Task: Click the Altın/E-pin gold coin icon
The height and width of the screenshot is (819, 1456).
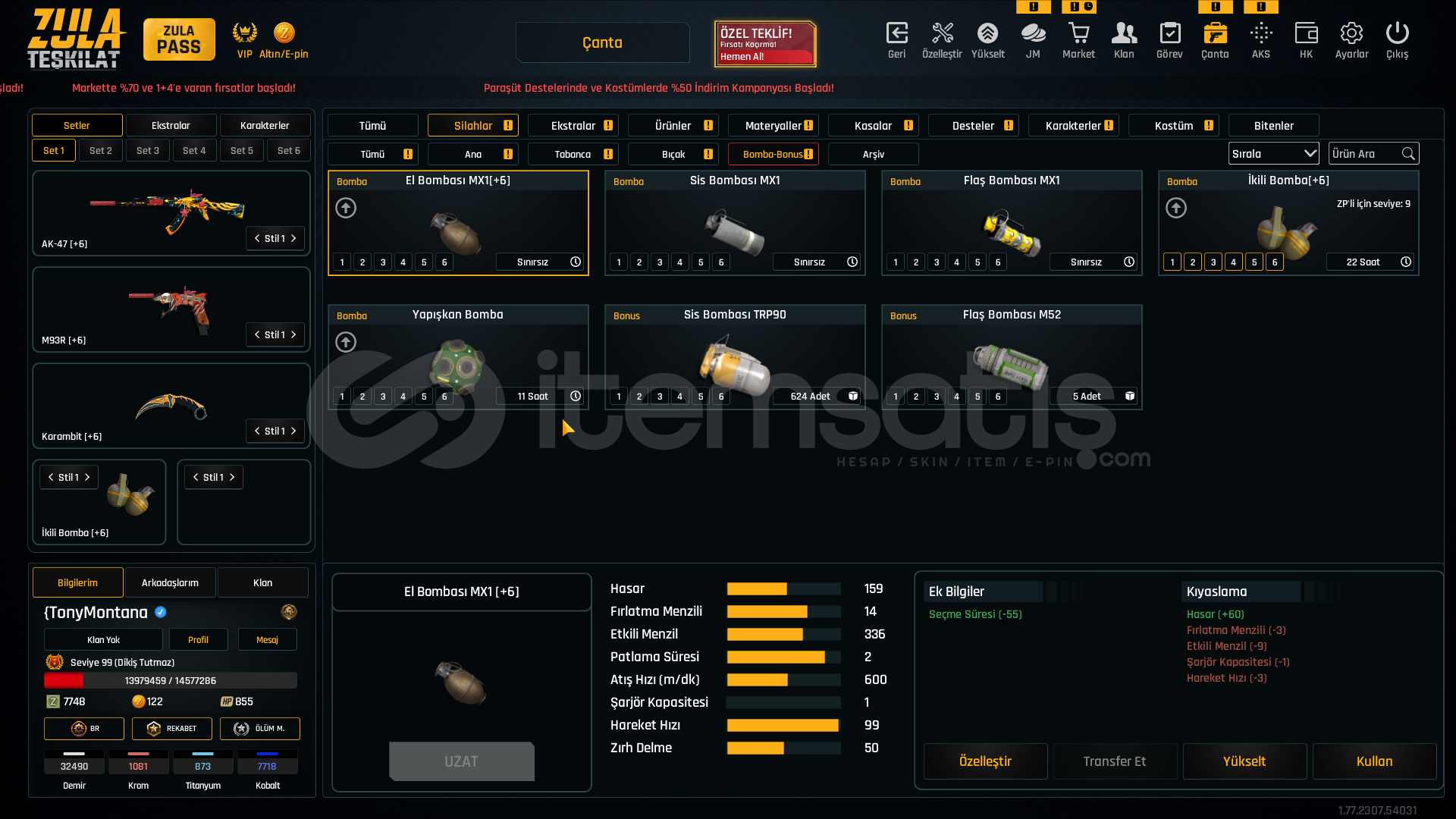Action: [284, 33]
